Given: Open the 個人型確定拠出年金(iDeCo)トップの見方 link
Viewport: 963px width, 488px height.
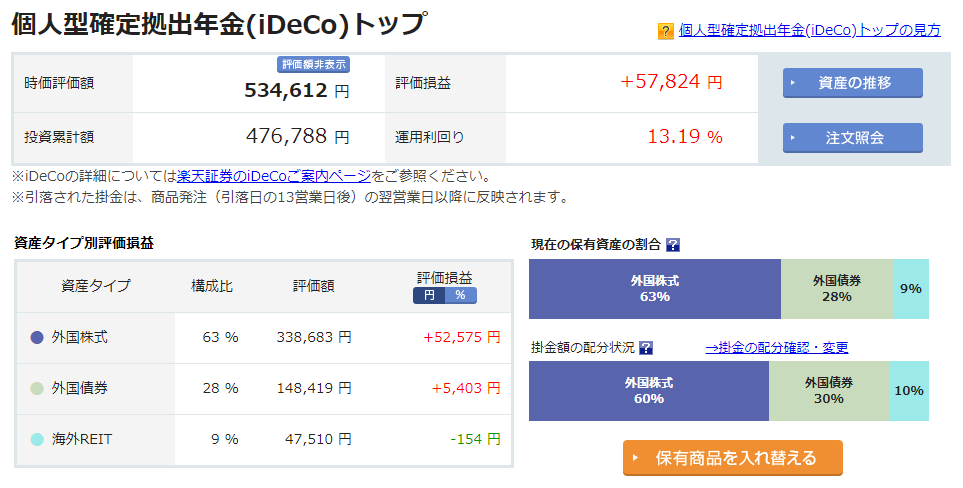Looking at the screenshot, I should 809,30.
